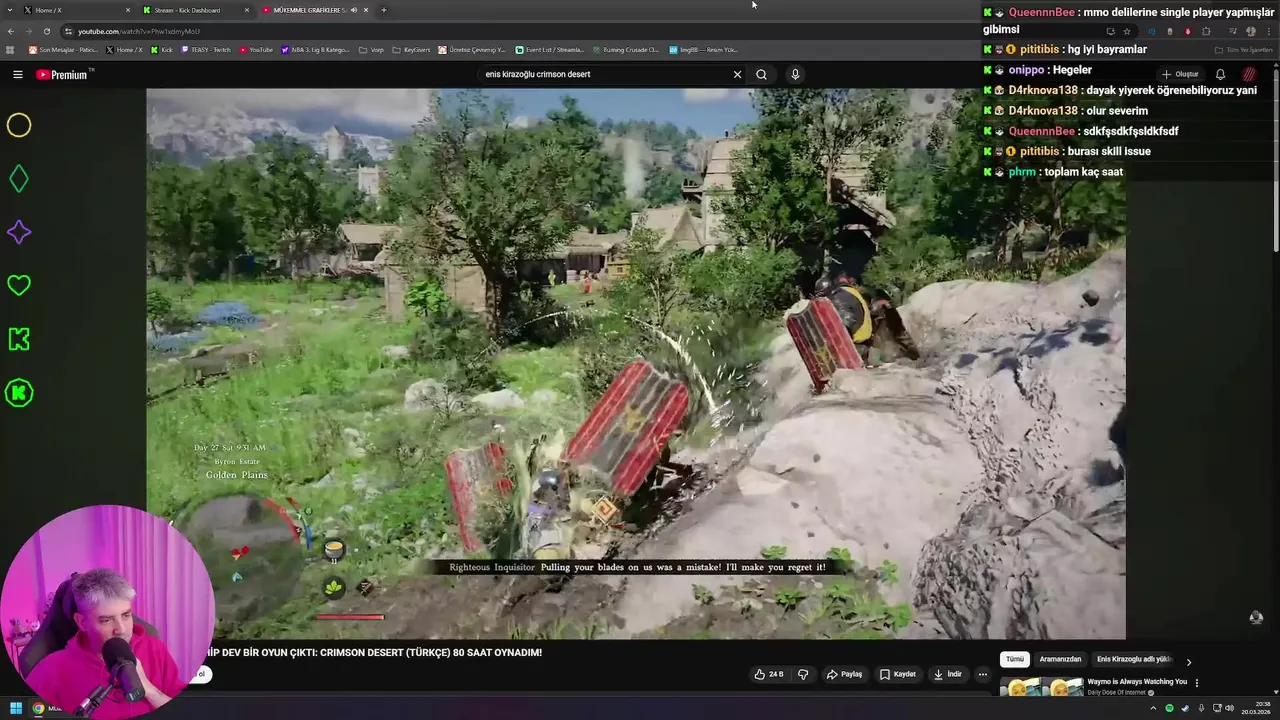Image resolution: width=1280 pixels, height=720 pixels.
Task: Open the NBA 3. Lig bookmark
Action: pos(316,49)
